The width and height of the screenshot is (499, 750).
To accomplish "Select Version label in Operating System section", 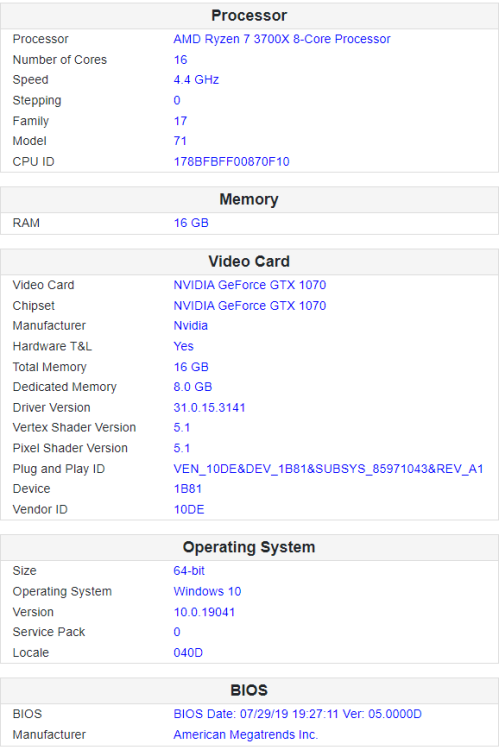I will pyautogui.click(x=33, y=612).
